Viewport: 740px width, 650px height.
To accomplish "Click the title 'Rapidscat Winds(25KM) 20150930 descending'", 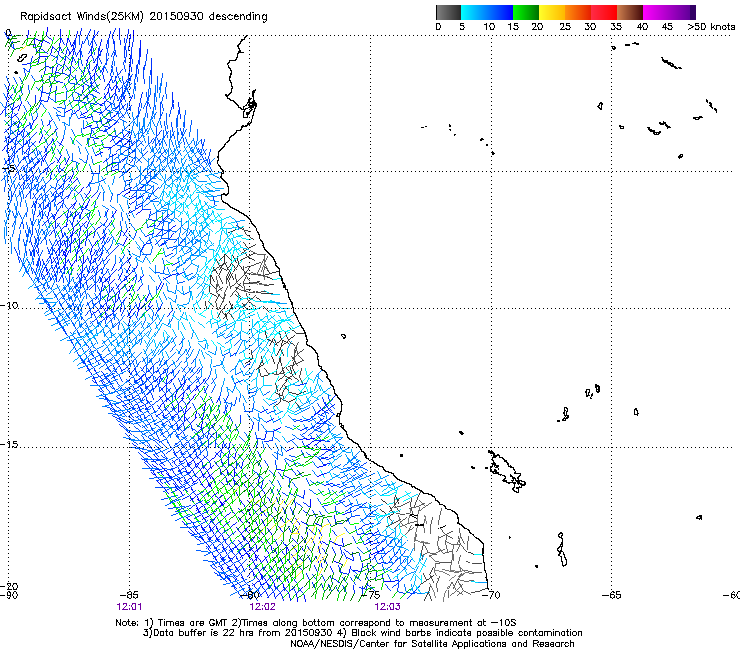I will coord(143,17).
